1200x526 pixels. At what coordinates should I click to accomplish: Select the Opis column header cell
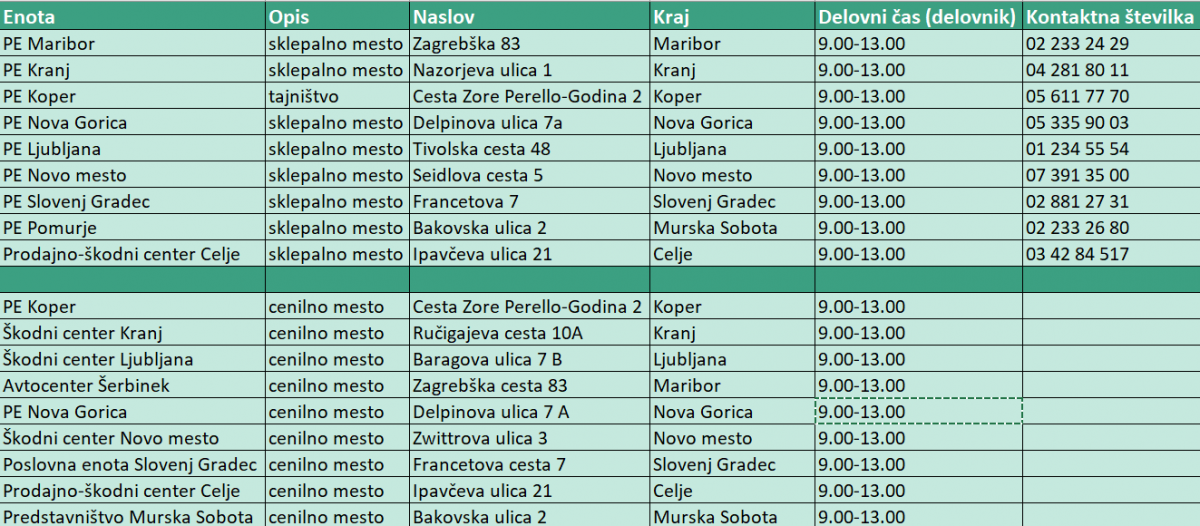pos(337,17)
